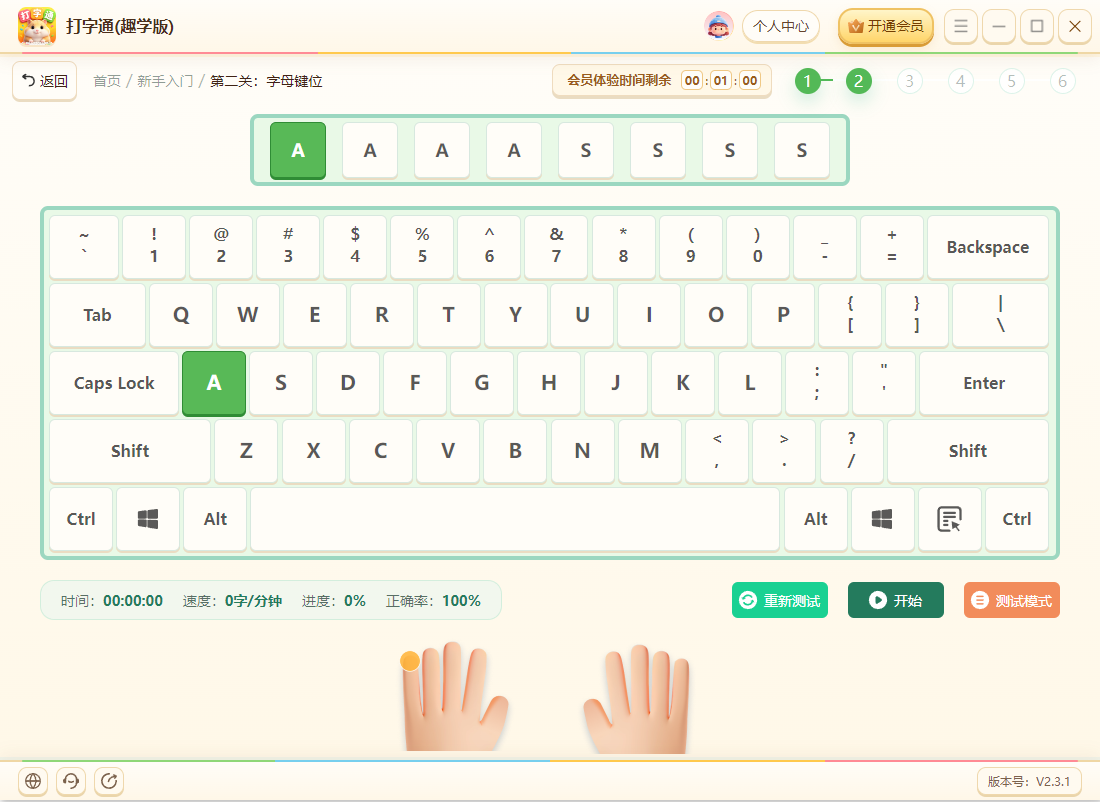Click the left Ctrl key
The image size is (1100, 802).
[81, 519]
